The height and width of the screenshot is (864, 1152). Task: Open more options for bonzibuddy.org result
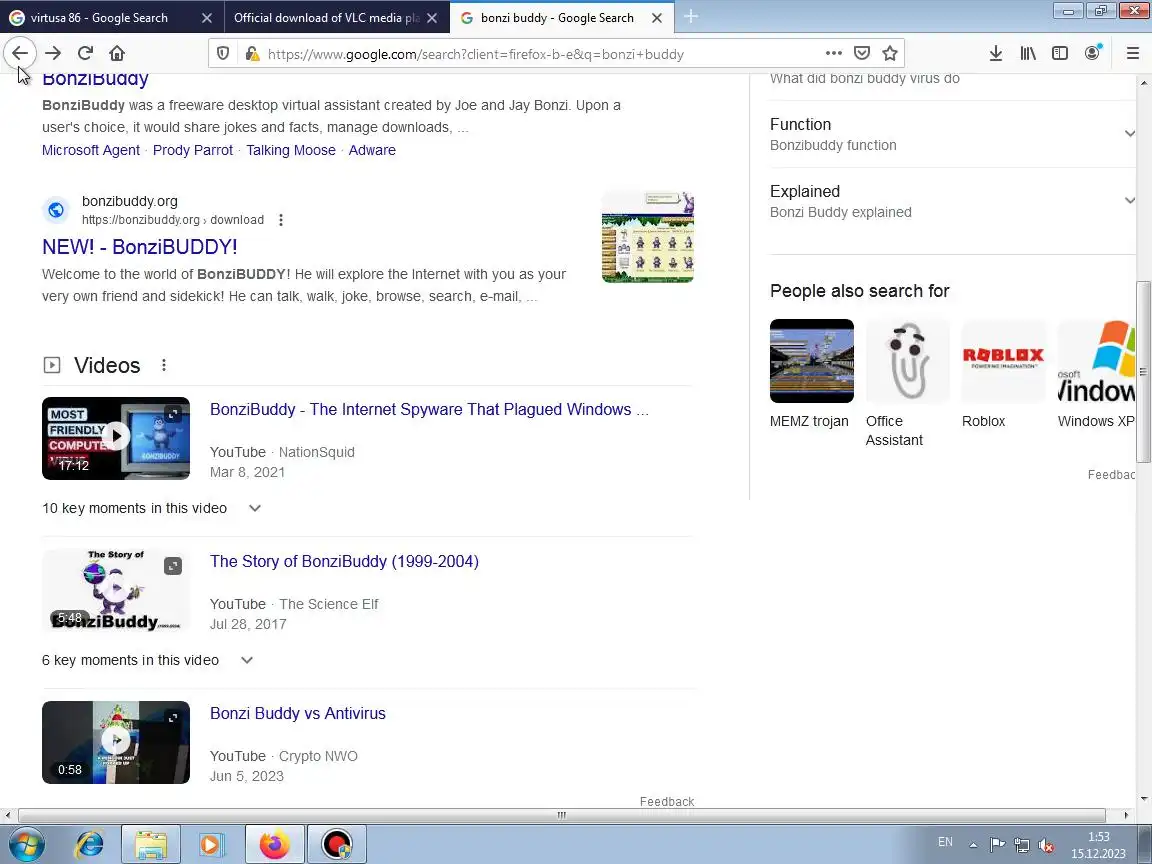[x=281, y=220]
